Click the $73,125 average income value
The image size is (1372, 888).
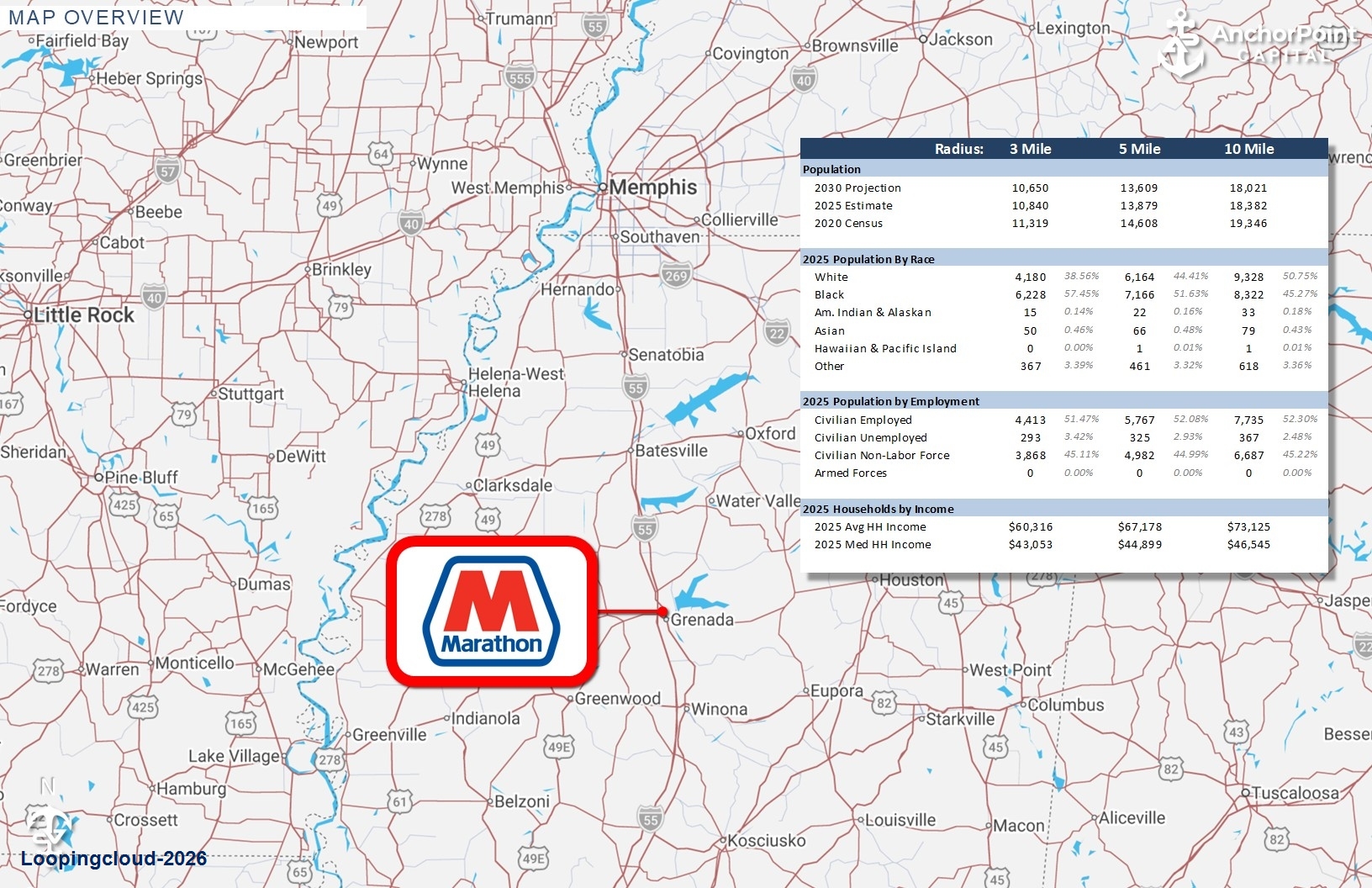1248,526
